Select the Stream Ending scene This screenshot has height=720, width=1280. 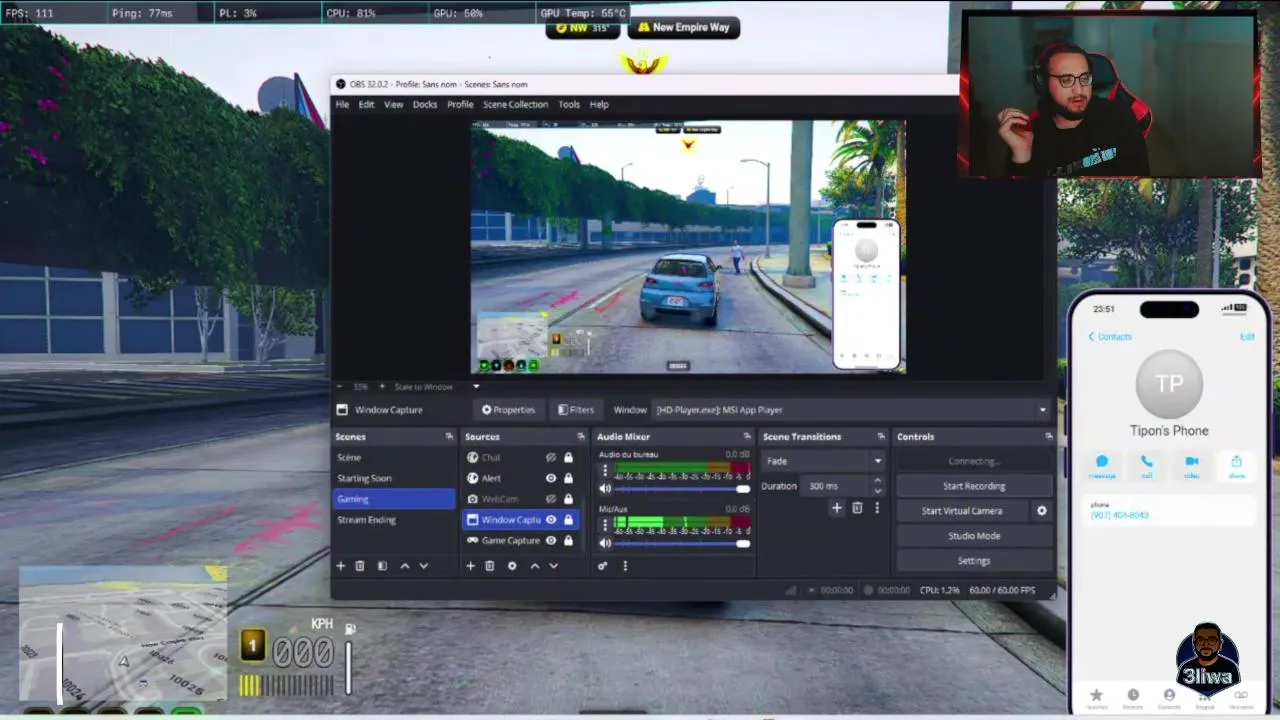(393, 520)
